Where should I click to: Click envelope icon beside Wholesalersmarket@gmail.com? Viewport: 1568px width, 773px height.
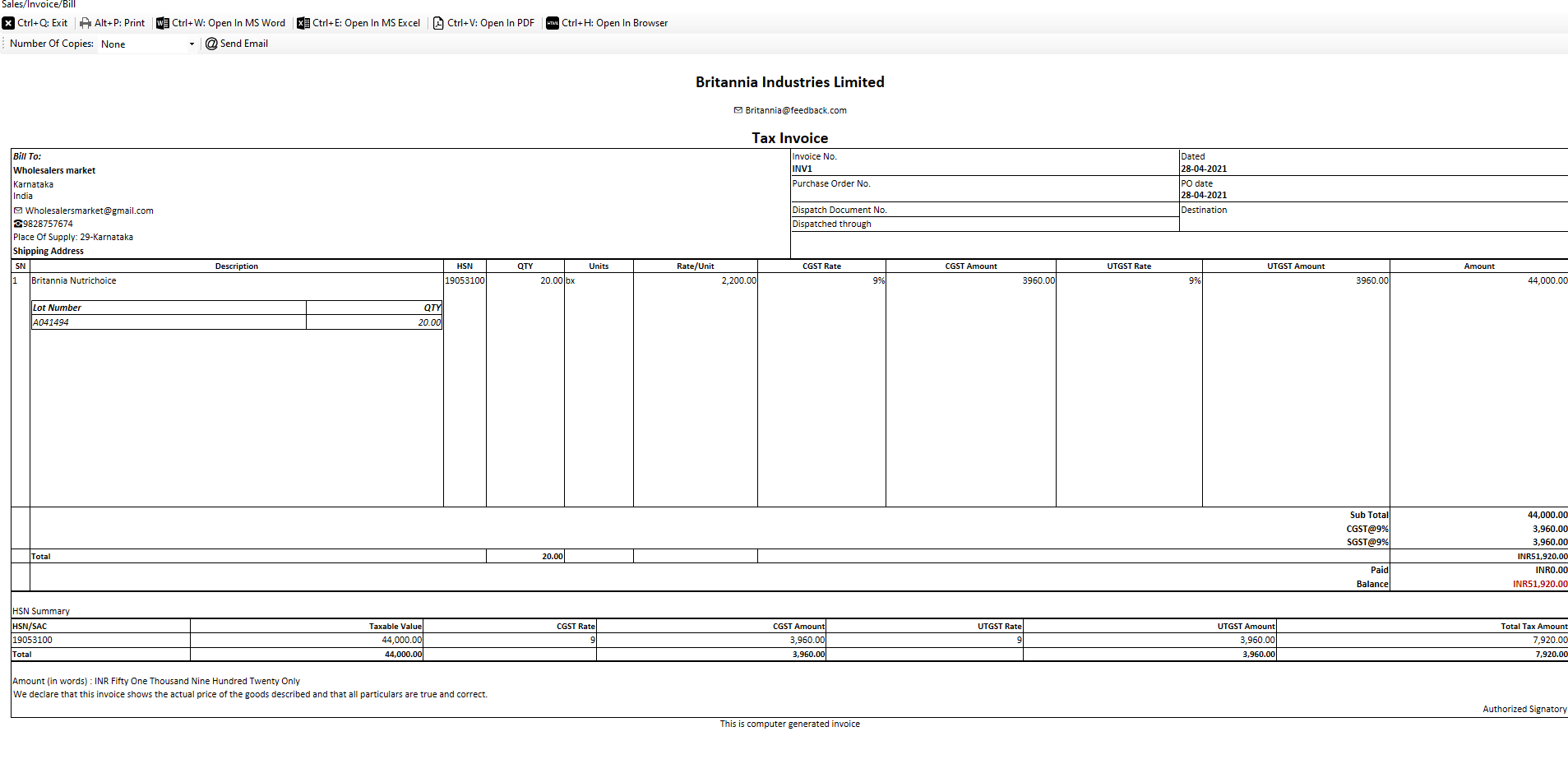[18, 211]
